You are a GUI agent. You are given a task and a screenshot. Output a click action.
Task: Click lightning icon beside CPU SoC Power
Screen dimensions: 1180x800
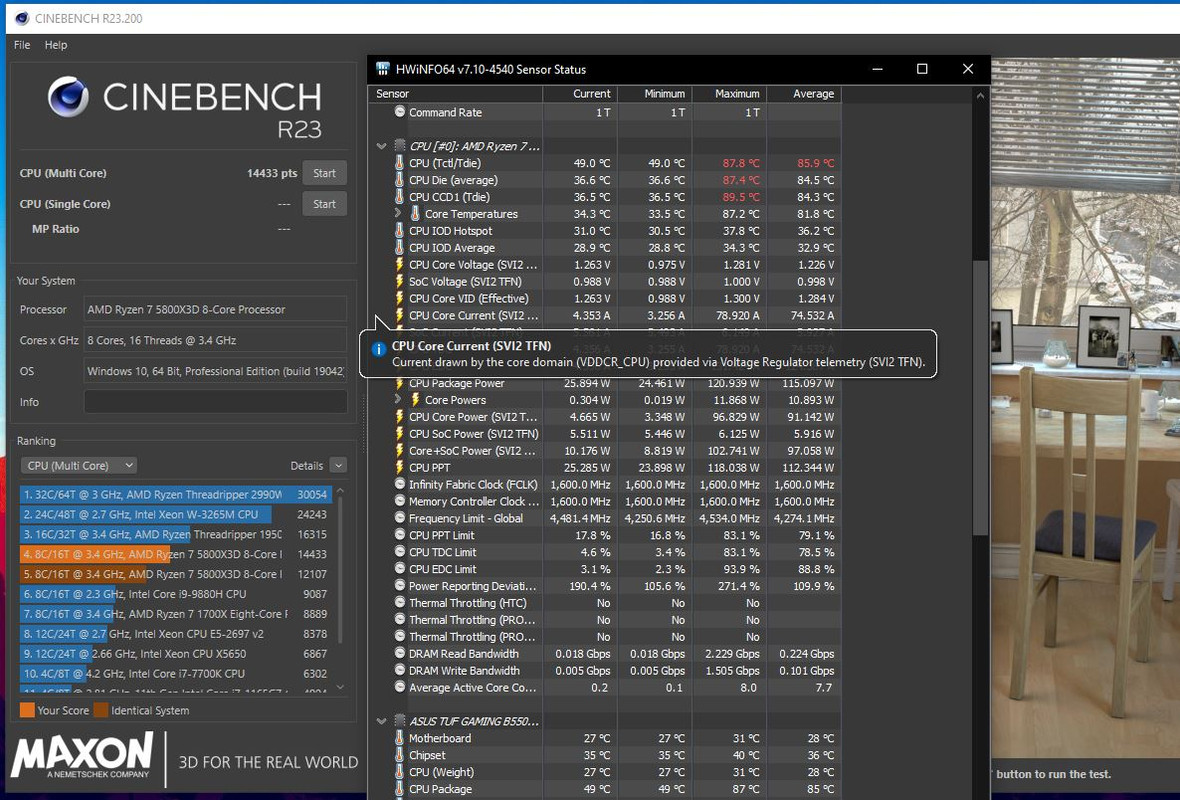(x=400, y=433)
